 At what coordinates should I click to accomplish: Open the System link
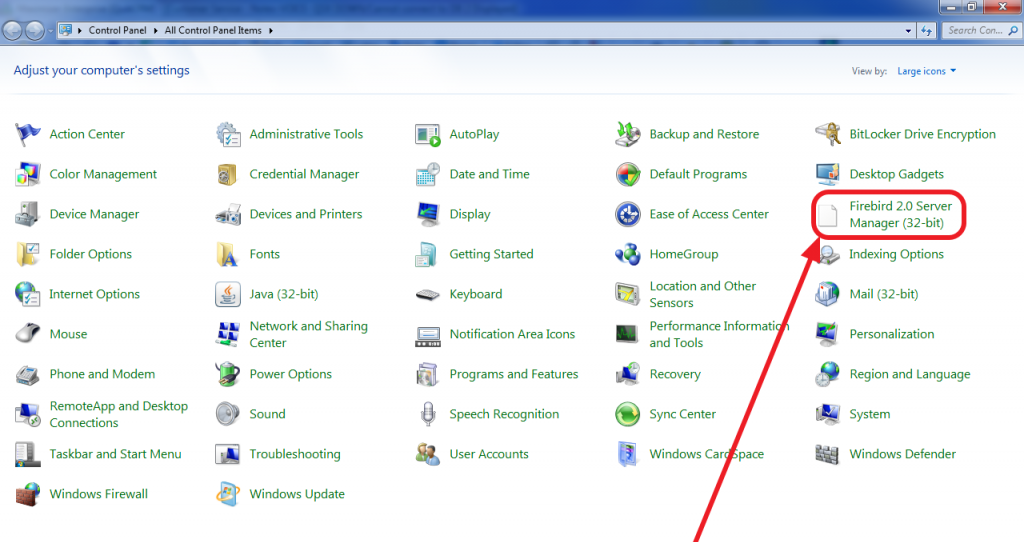point(869,414)
